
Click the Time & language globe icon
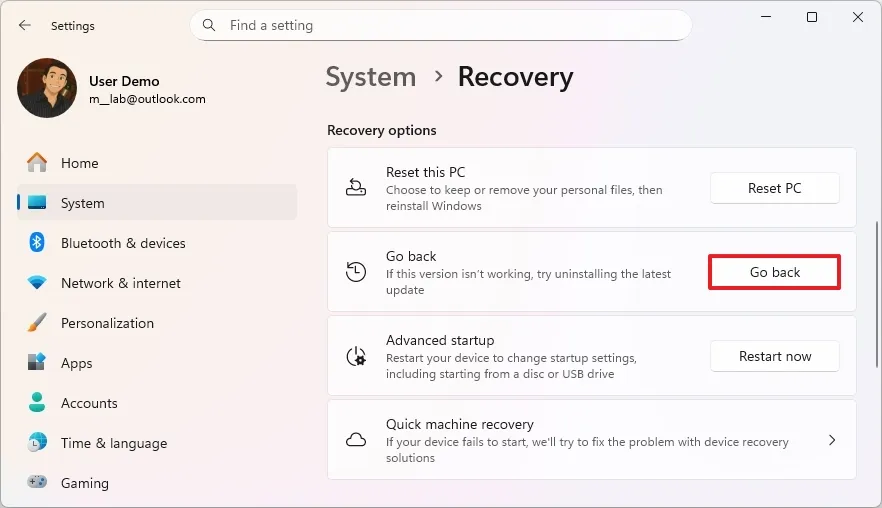[x=37, y=443]
